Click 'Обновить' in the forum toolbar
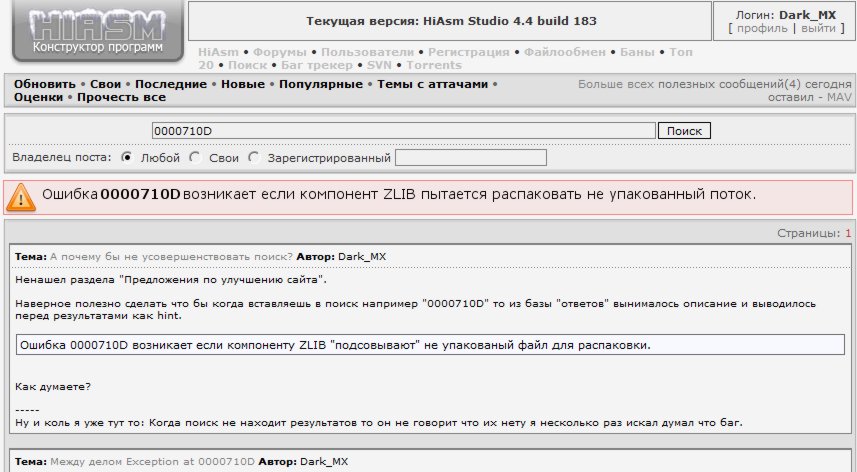Image resolution: width=857 pixels, height=472 pixels. (44, 84)
